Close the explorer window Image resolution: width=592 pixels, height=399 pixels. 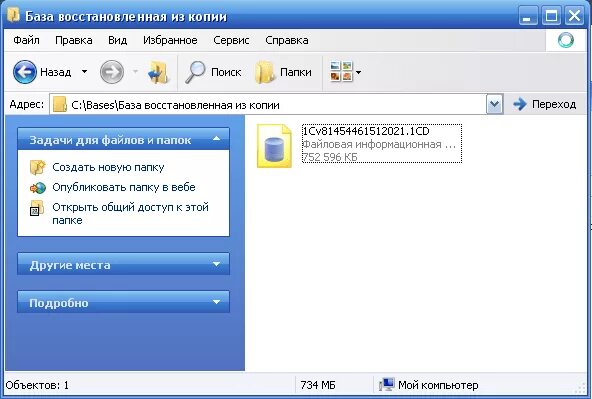[574, 16]
